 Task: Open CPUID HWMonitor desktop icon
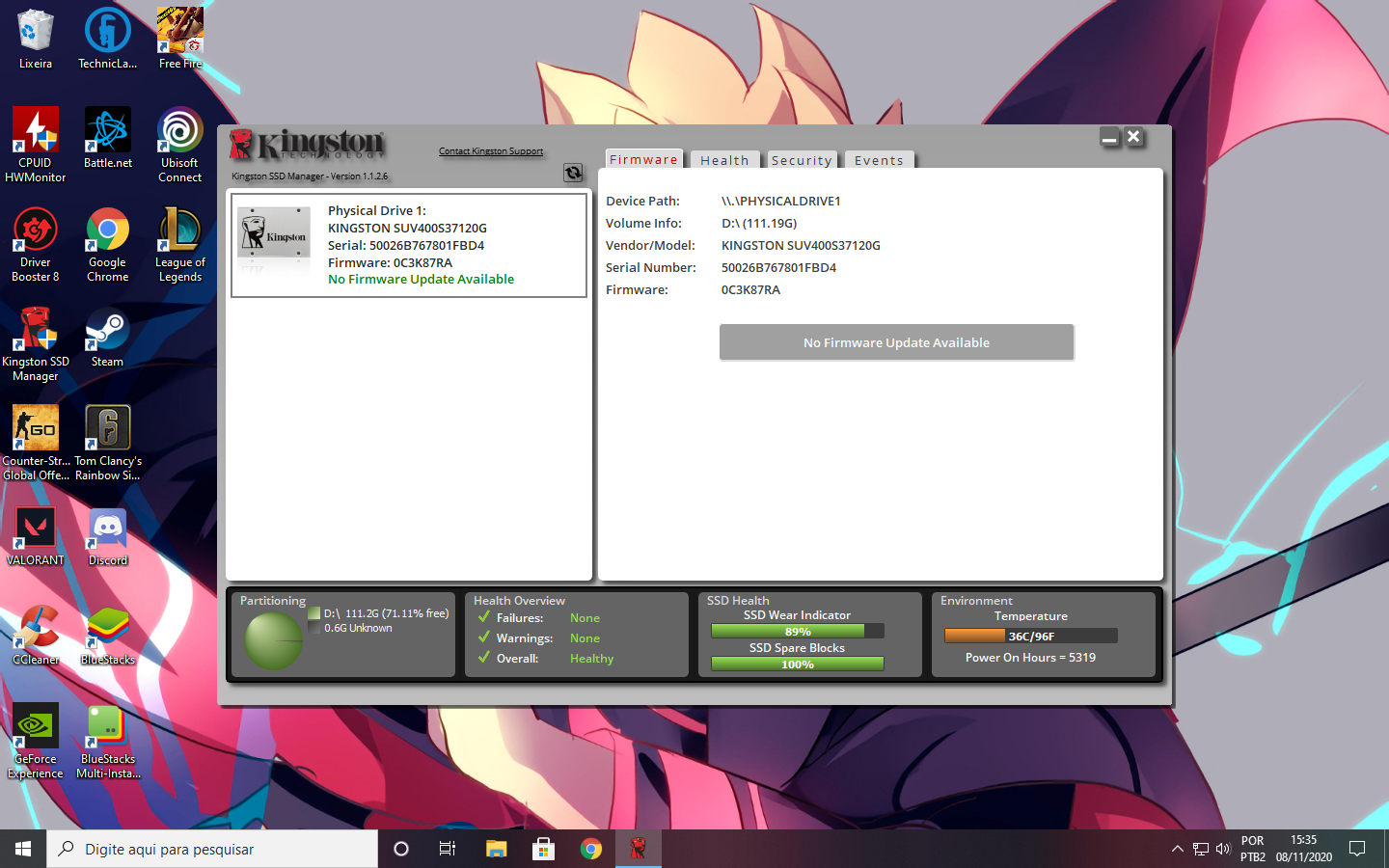click(x=36, y=145)
